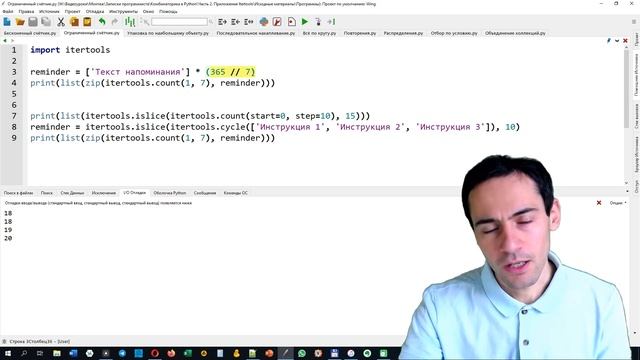The width and height of the screenshot is (640, 360).
Task: Open the Windows Start button
Action: pos(7,353)
